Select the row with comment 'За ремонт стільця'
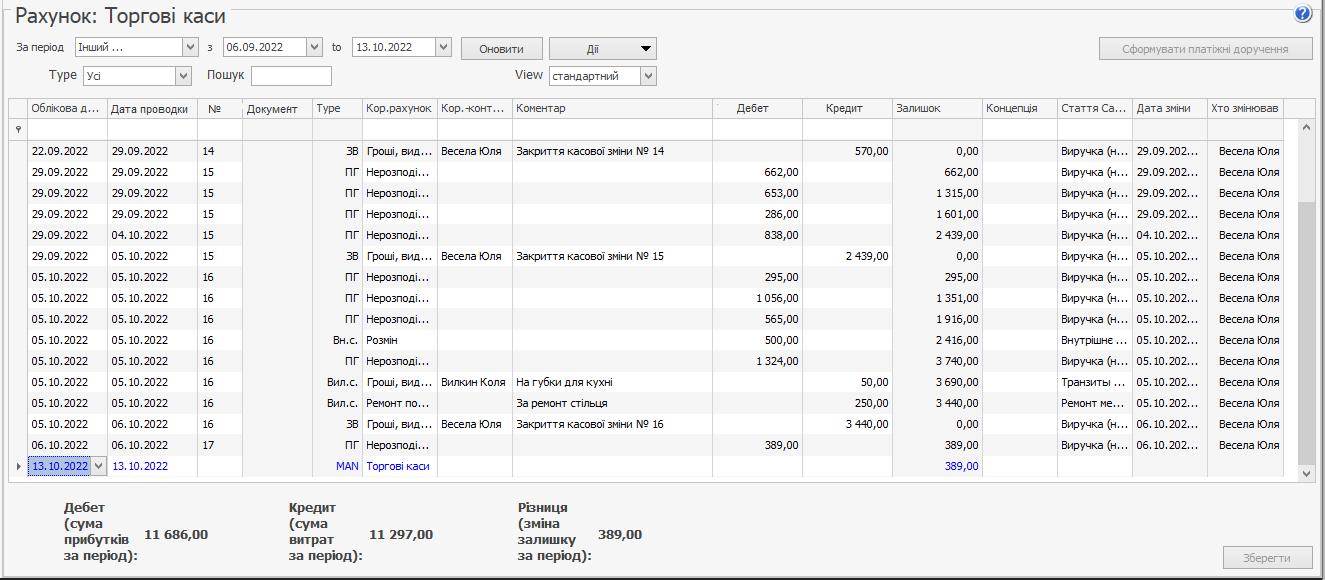The image size is (1325, 580). tap(560, 403)
